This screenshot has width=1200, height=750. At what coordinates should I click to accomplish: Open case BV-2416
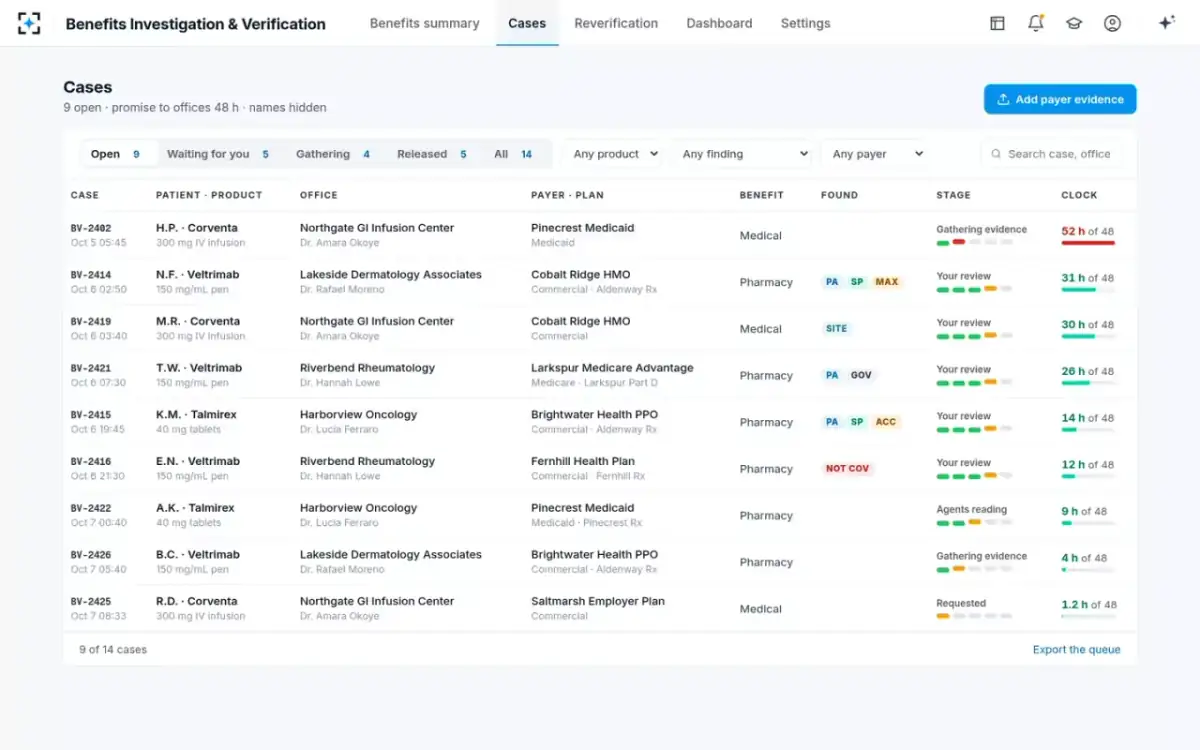tap(599, 469)
